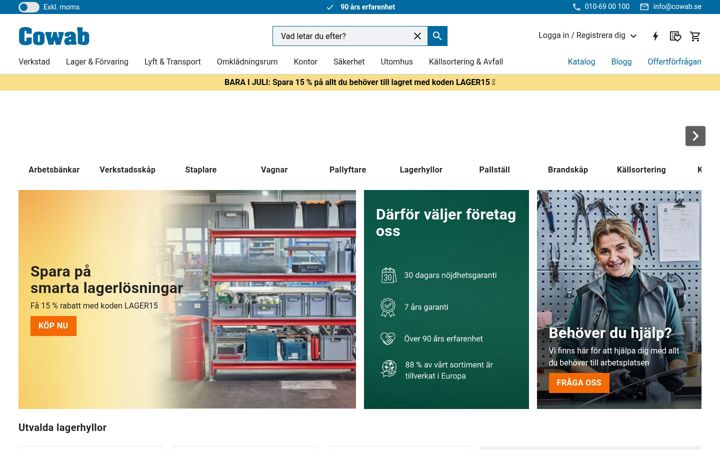
Task: Click the Cowab logo
Action: (x=54, y=36)
